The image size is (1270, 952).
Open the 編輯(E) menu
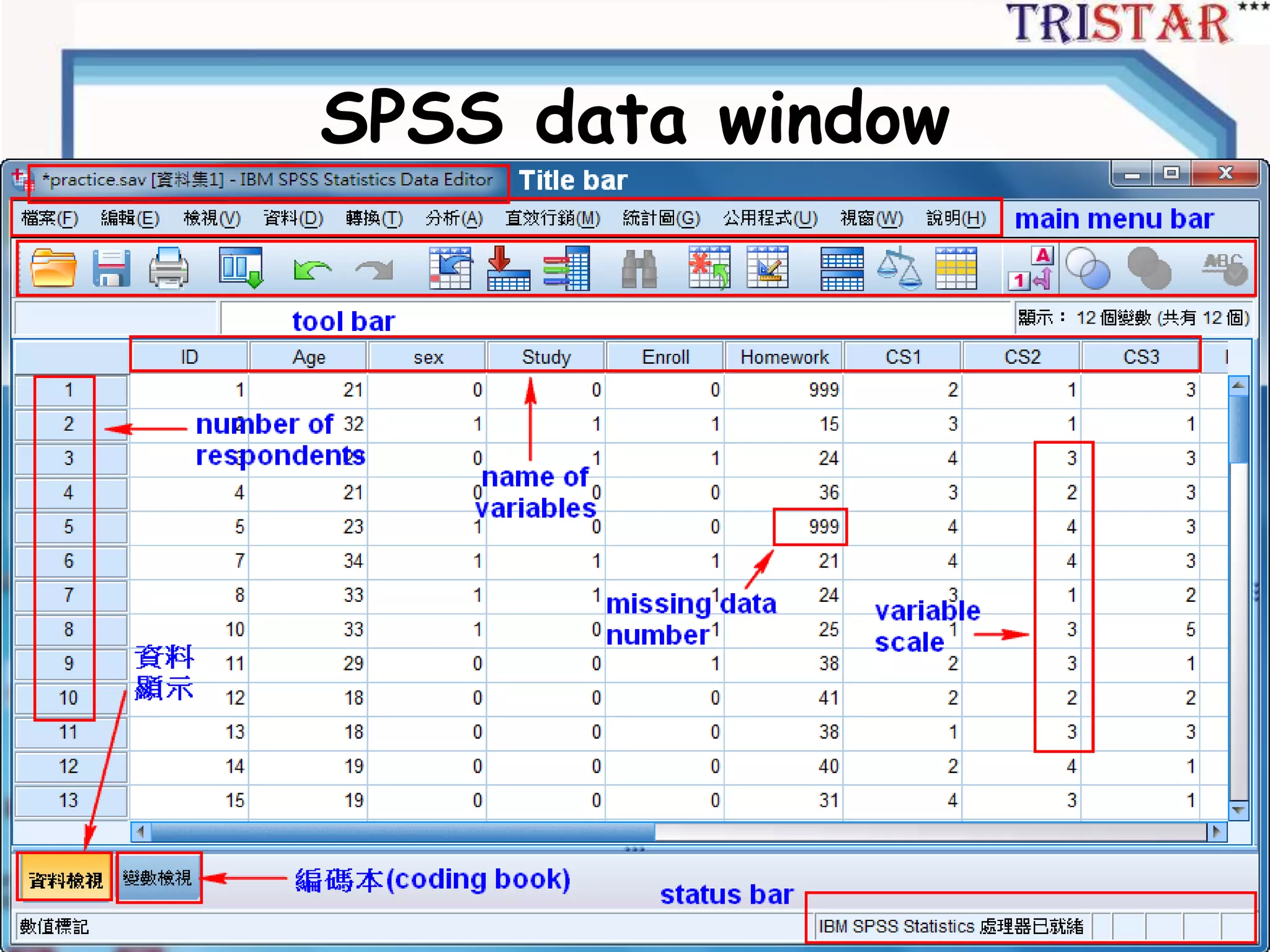coord(130,218)
